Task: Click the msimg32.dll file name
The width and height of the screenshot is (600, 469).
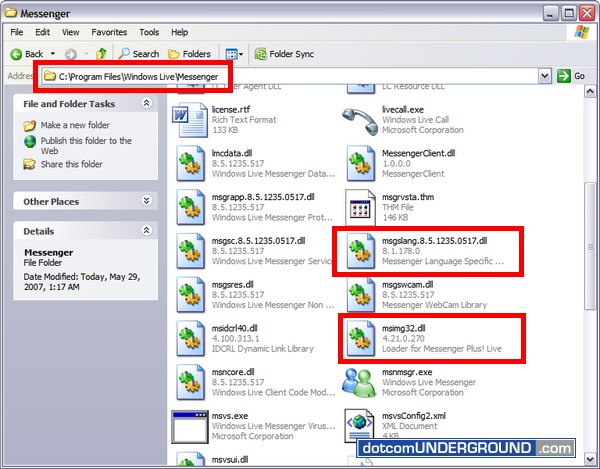Action: [x=403, y=328]
